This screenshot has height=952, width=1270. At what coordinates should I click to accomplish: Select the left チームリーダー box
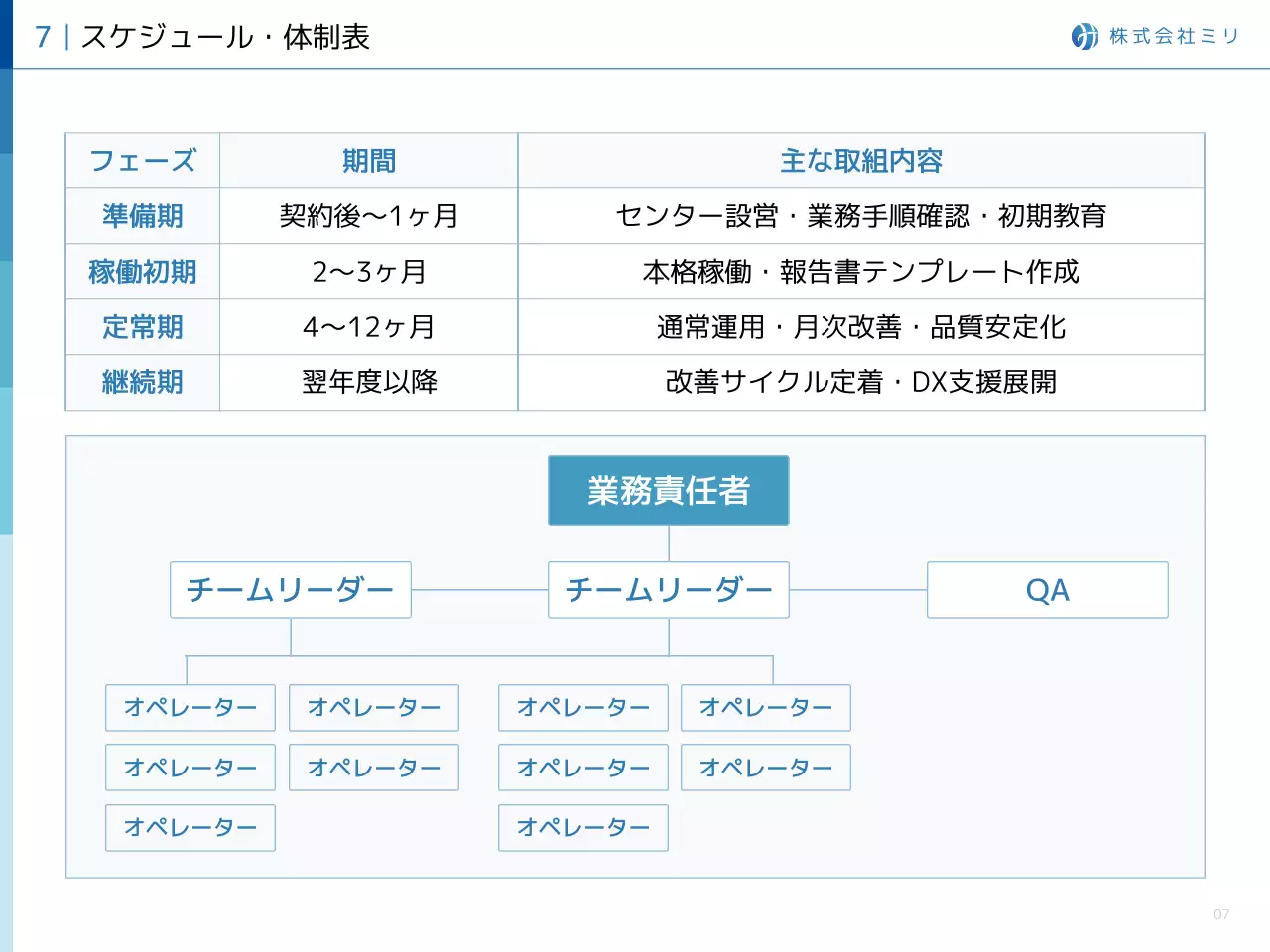(x=291, y=590)
